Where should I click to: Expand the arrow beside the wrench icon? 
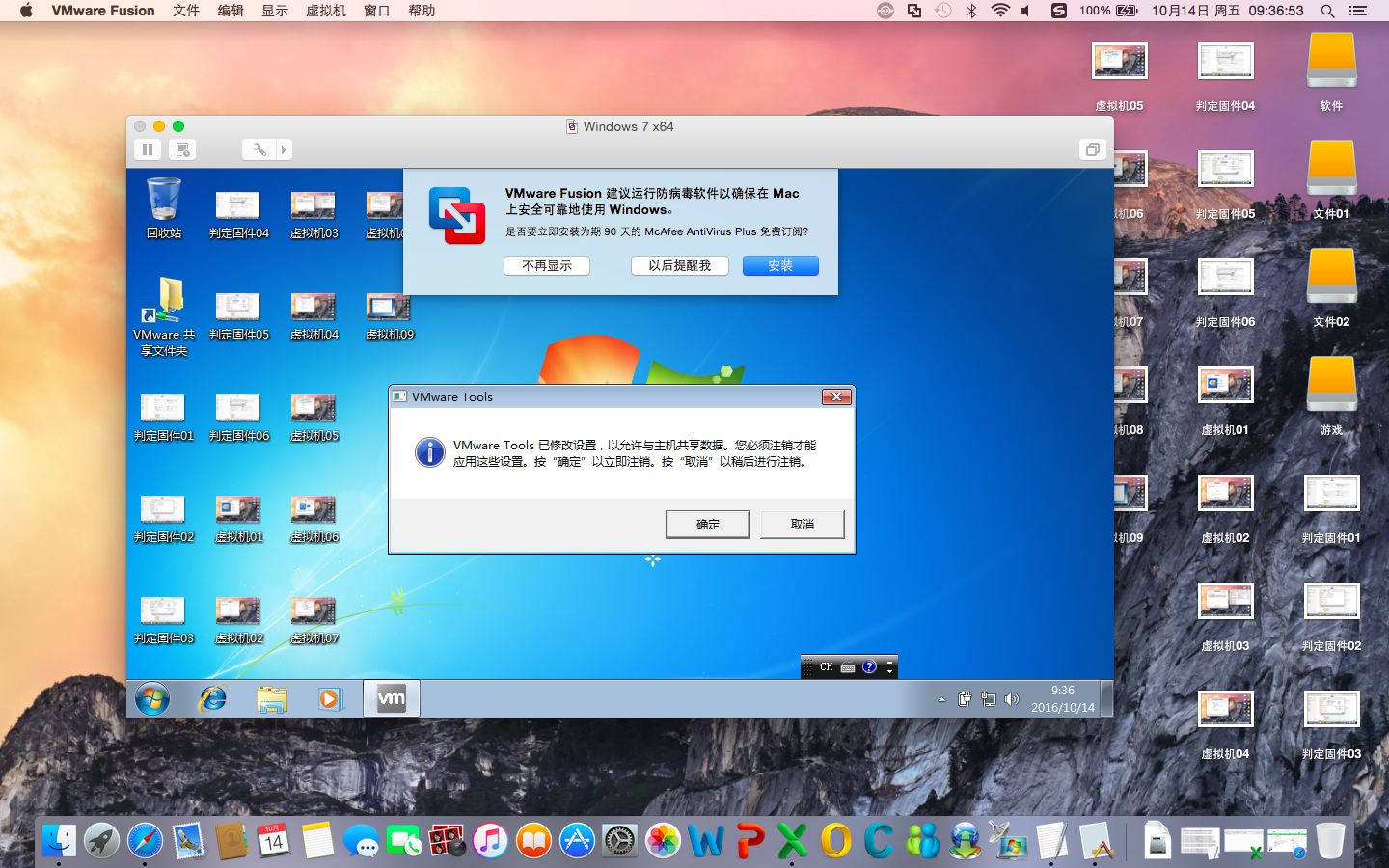click(x=284, y=149)
